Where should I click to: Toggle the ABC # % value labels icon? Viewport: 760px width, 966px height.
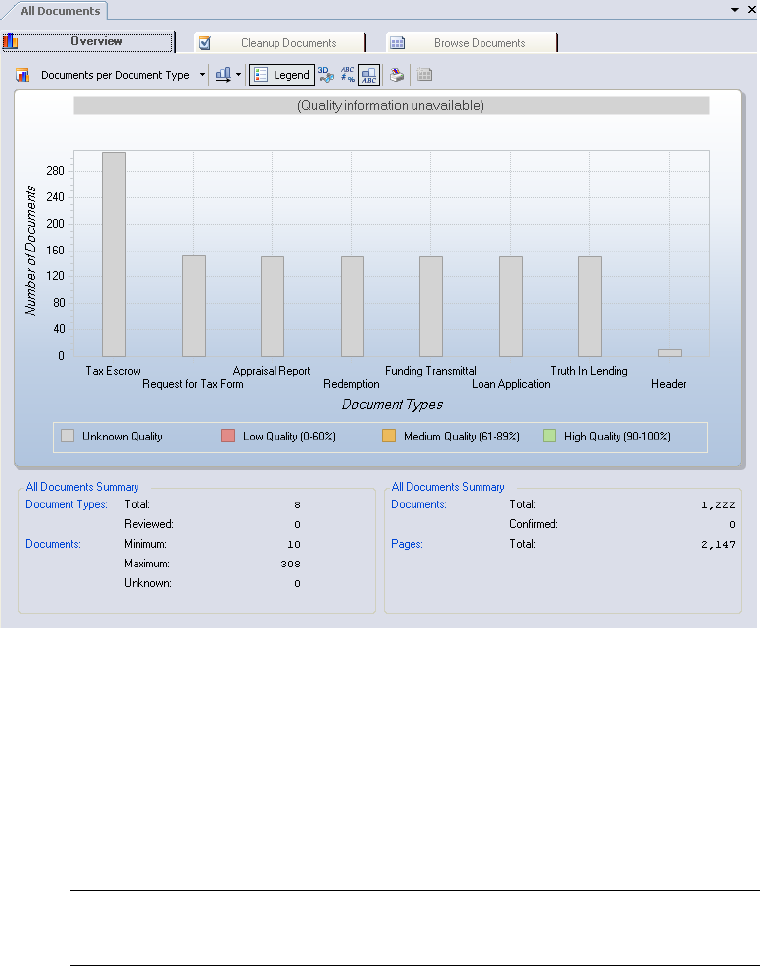[347, 75]
